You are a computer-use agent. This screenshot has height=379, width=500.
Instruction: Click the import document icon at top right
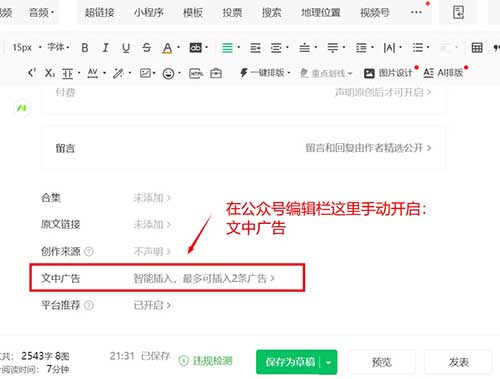pyautogui.click(x=458, y=12)
